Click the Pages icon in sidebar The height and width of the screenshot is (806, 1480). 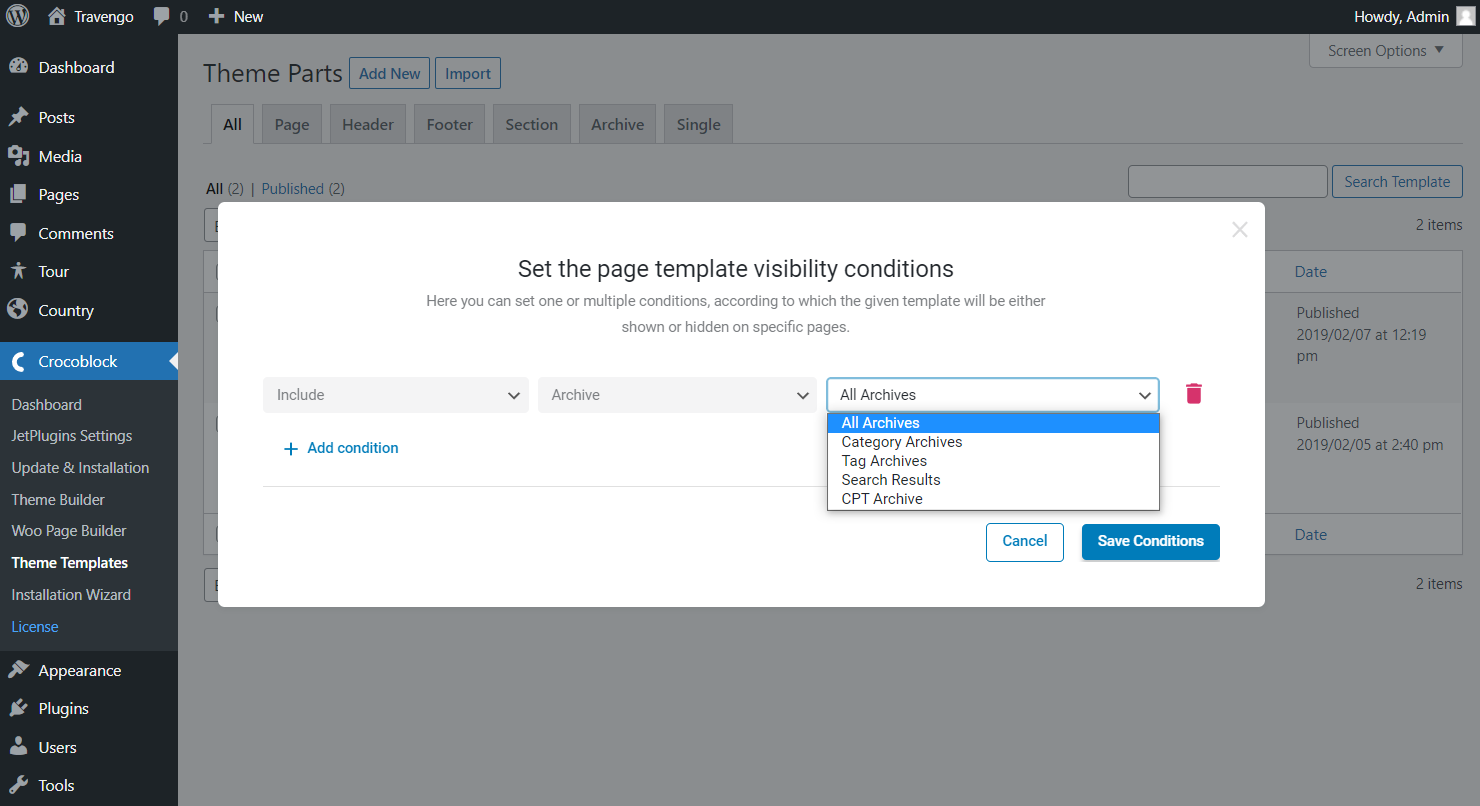pyautogui.click(x=18, y=194)
